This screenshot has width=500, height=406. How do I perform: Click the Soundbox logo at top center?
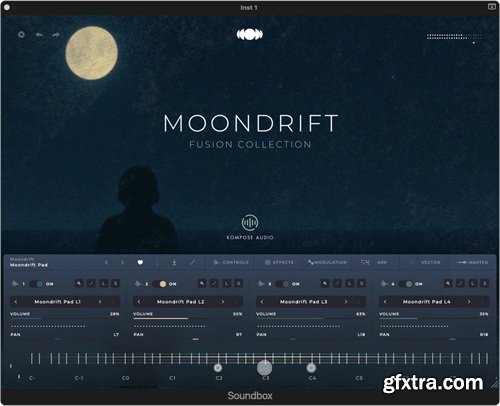[250, 34]
